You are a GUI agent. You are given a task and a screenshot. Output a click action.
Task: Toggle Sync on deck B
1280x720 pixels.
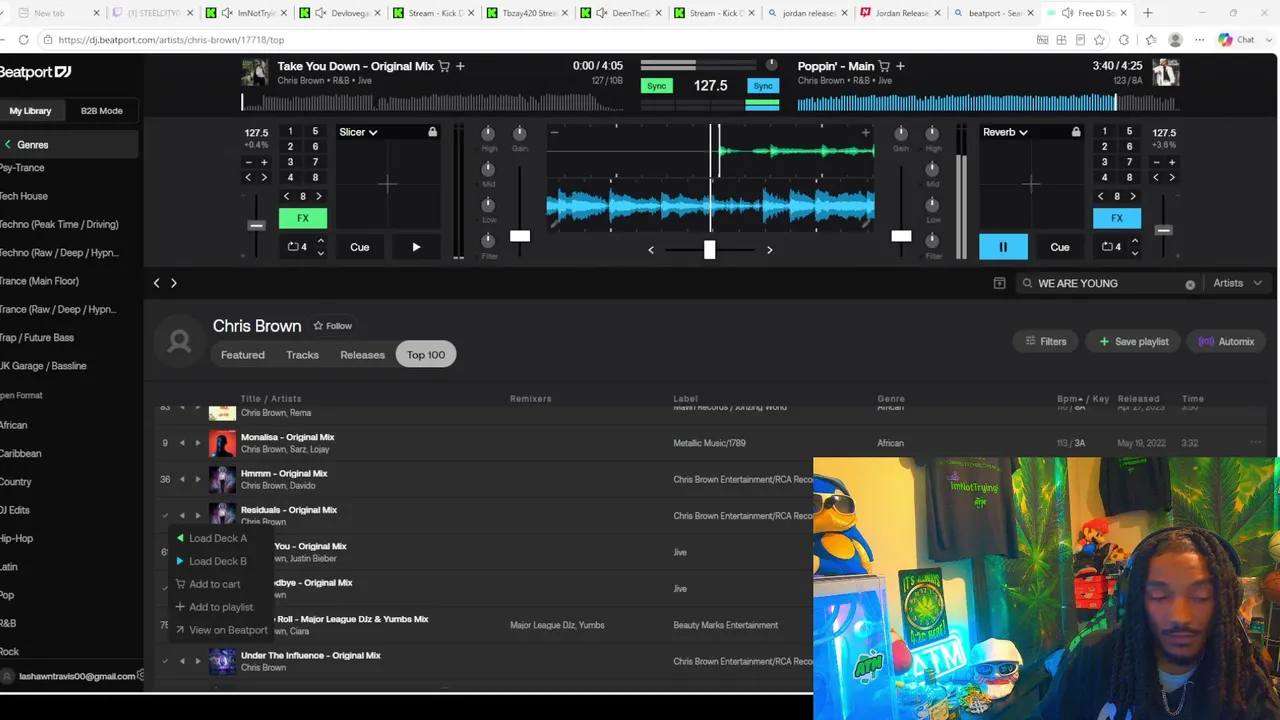(x=763, y=86)
